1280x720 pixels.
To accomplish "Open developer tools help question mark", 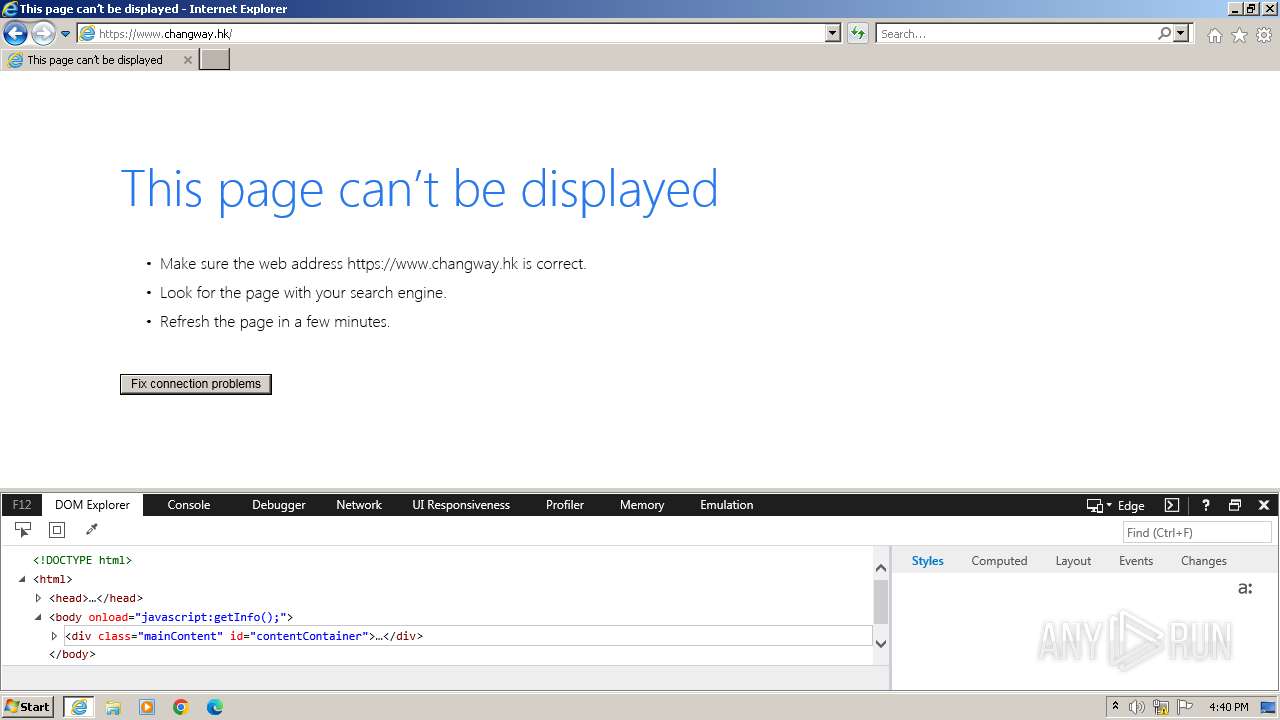I will tap(1206, 505).
